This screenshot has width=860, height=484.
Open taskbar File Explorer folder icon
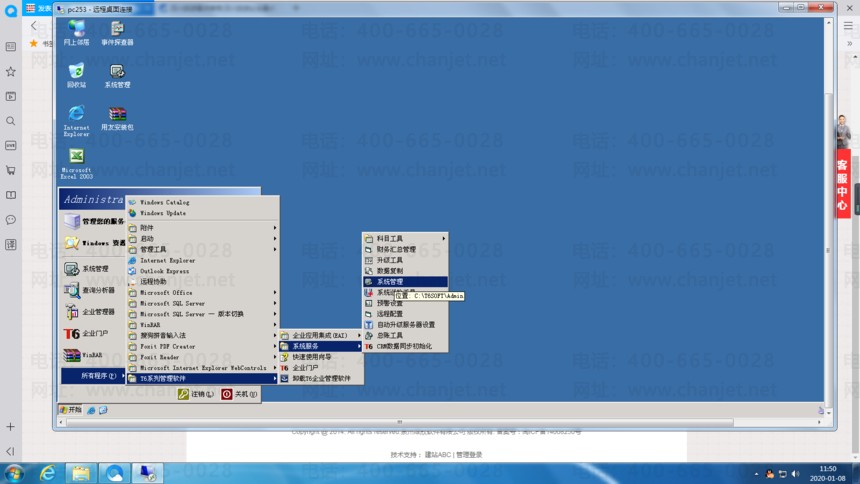(81, 473)
